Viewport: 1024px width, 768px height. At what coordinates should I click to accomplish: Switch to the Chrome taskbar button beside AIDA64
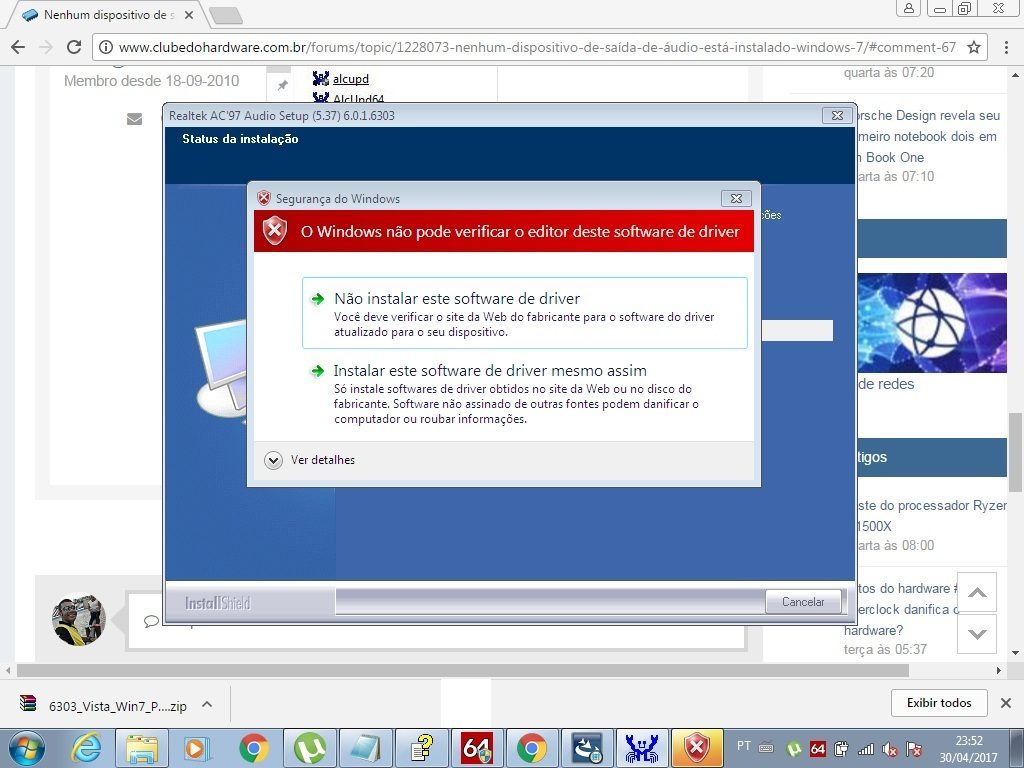(x=533, y=748)
